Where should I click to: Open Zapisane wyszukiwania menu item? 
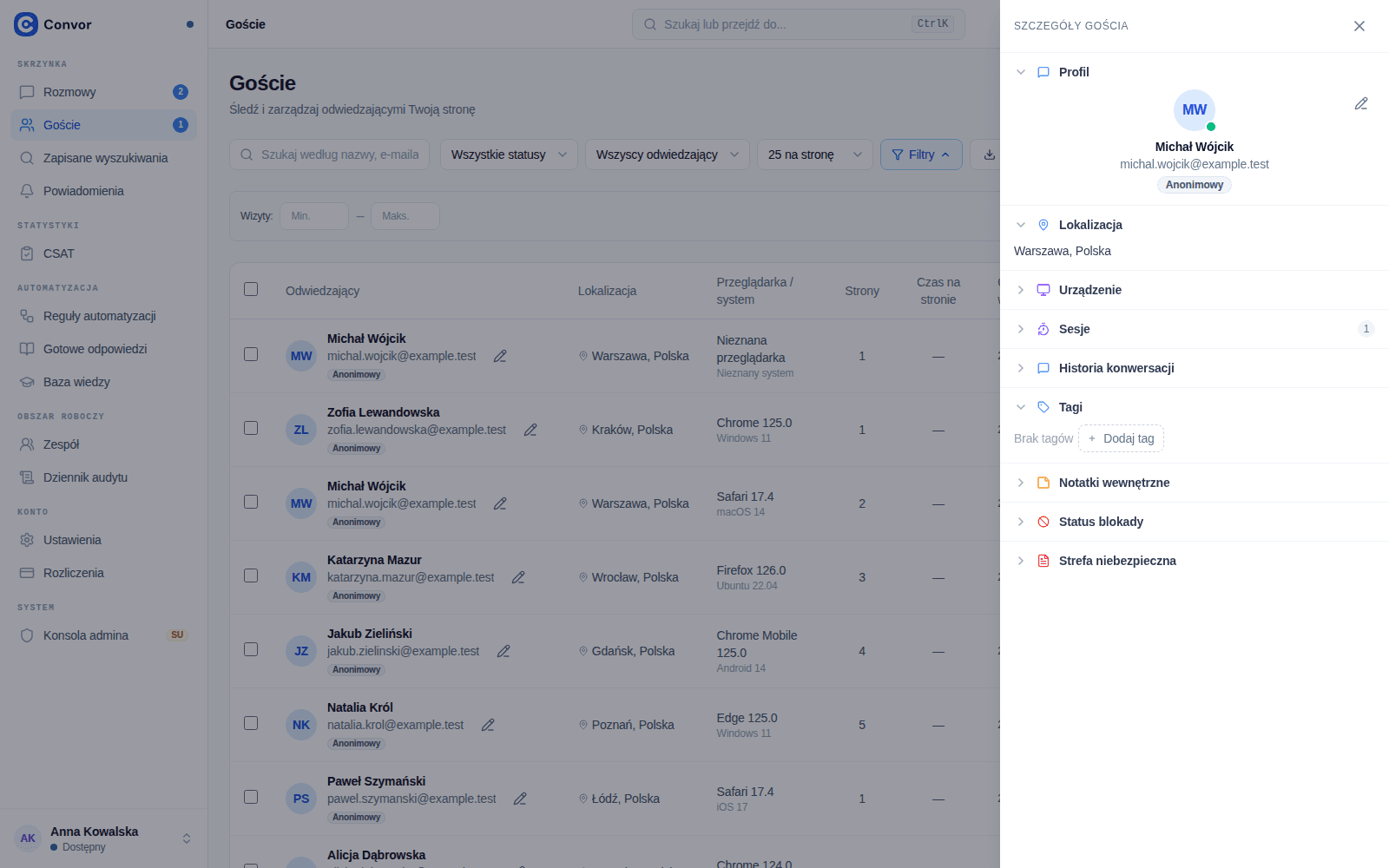(104, 158)
